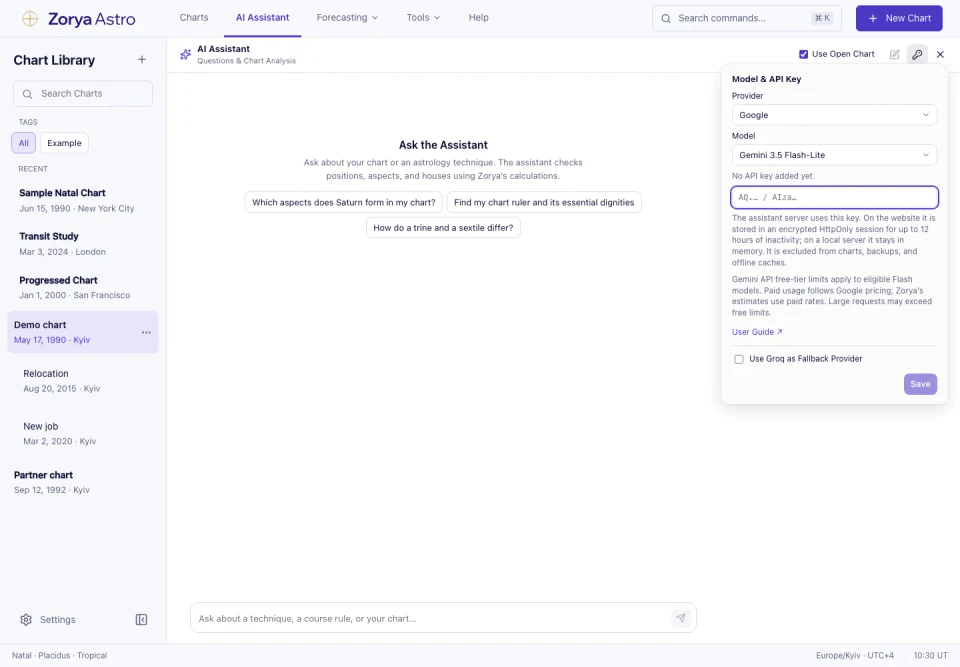Click the magnifier icon in Search commands
The height and width of the screenshot is (667, 960).
(666, 19)
